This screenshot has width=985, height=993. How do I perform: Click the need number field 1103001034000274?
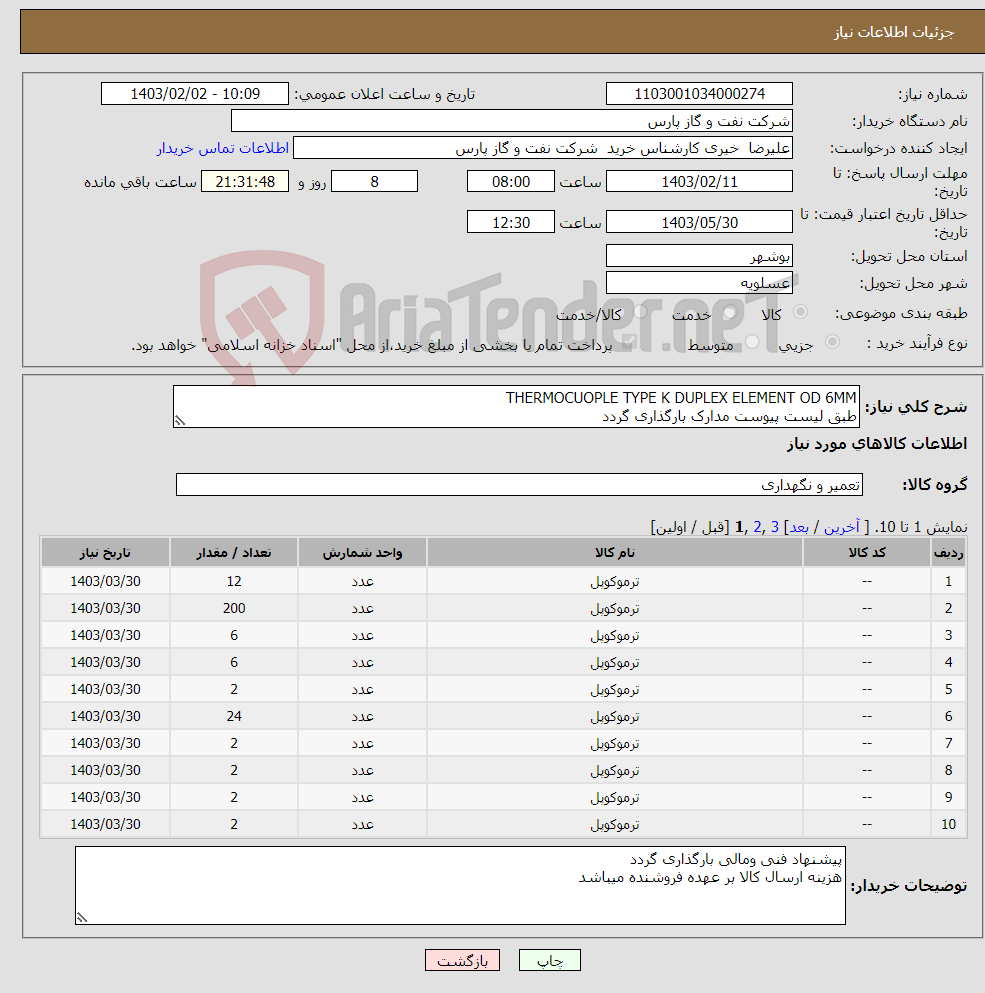(699, 94)
